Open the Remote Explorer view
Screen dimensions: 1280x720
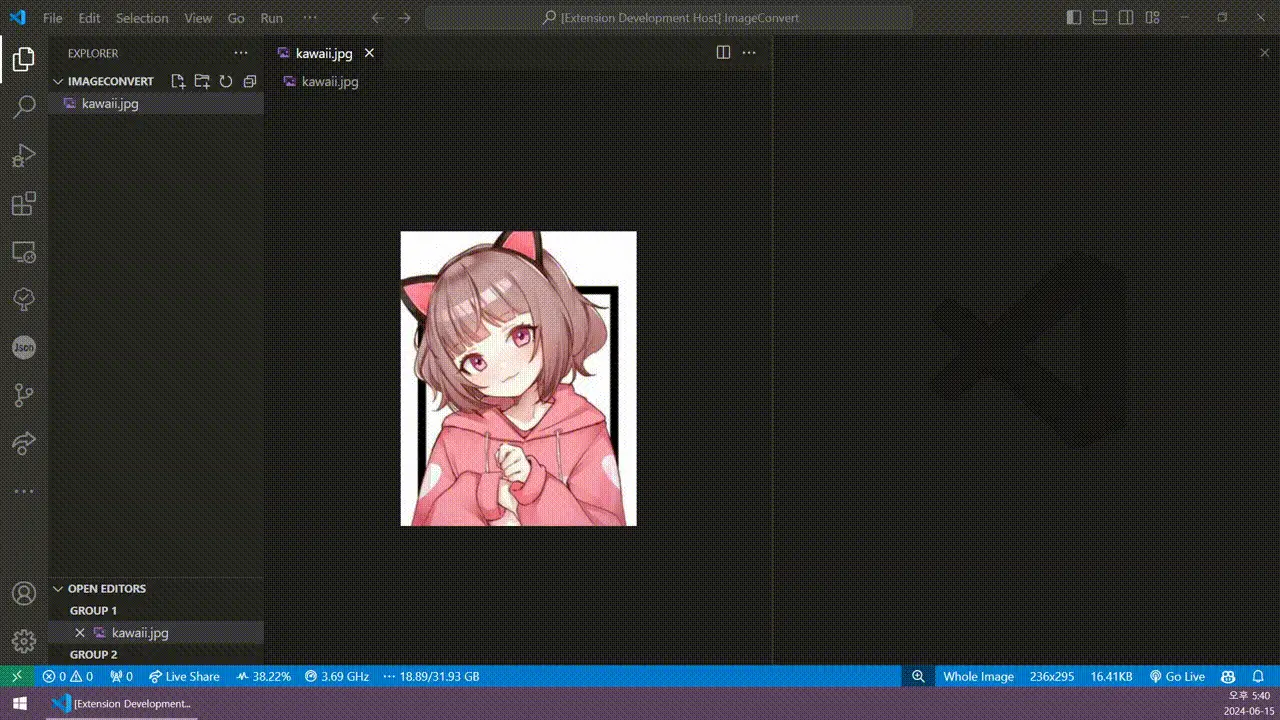[24, 251]
